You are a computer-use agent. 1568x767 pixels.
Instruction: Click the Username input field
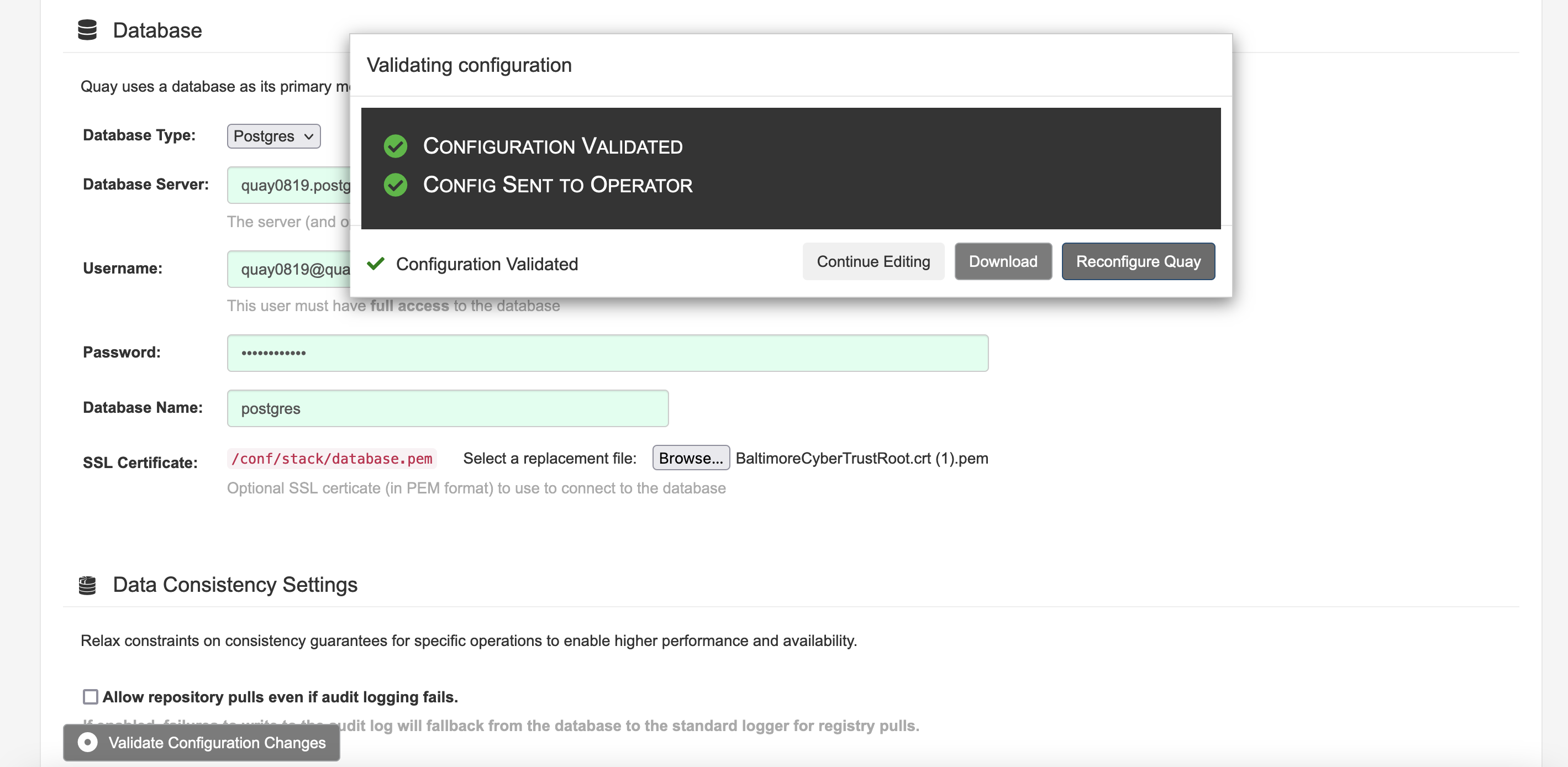click(288, 269)
